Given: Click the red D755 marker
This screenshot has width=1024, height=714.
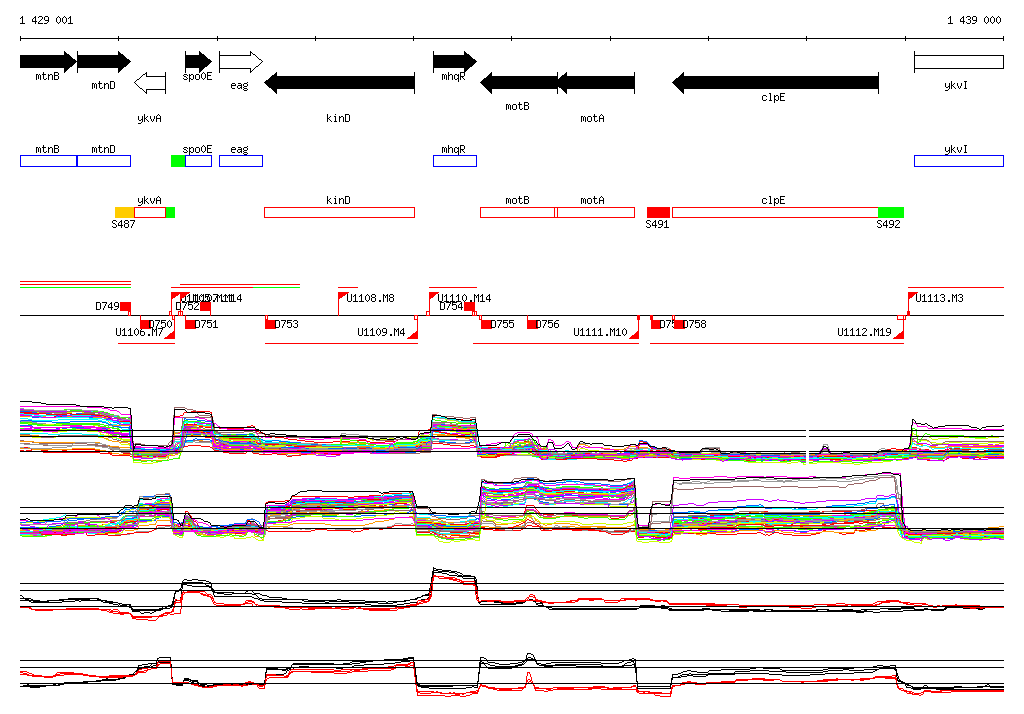Looking at the screenshot, I should (486, 324).
